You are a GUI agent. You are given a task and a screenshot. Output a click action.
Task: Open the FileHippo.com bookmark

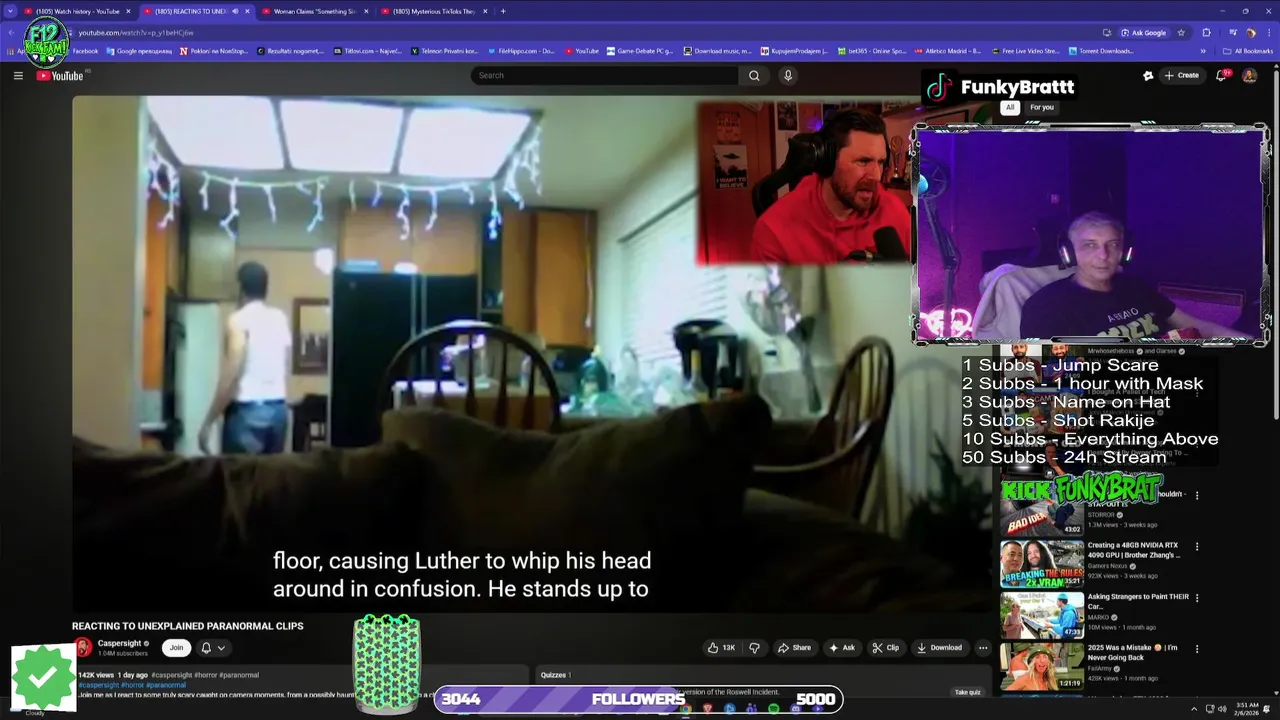coord(521,51)
